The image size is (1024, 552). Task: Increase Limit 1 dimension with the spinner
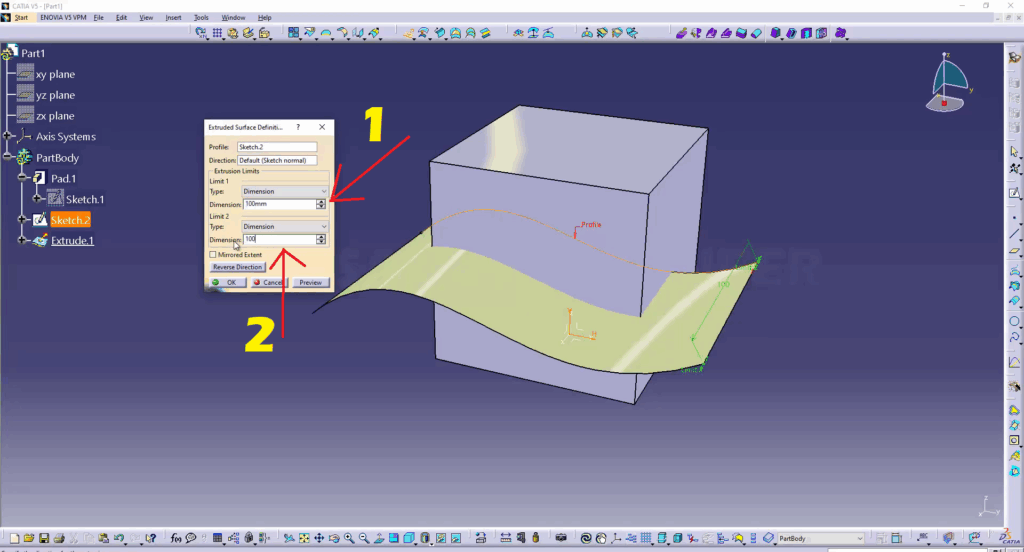[321, 202]
